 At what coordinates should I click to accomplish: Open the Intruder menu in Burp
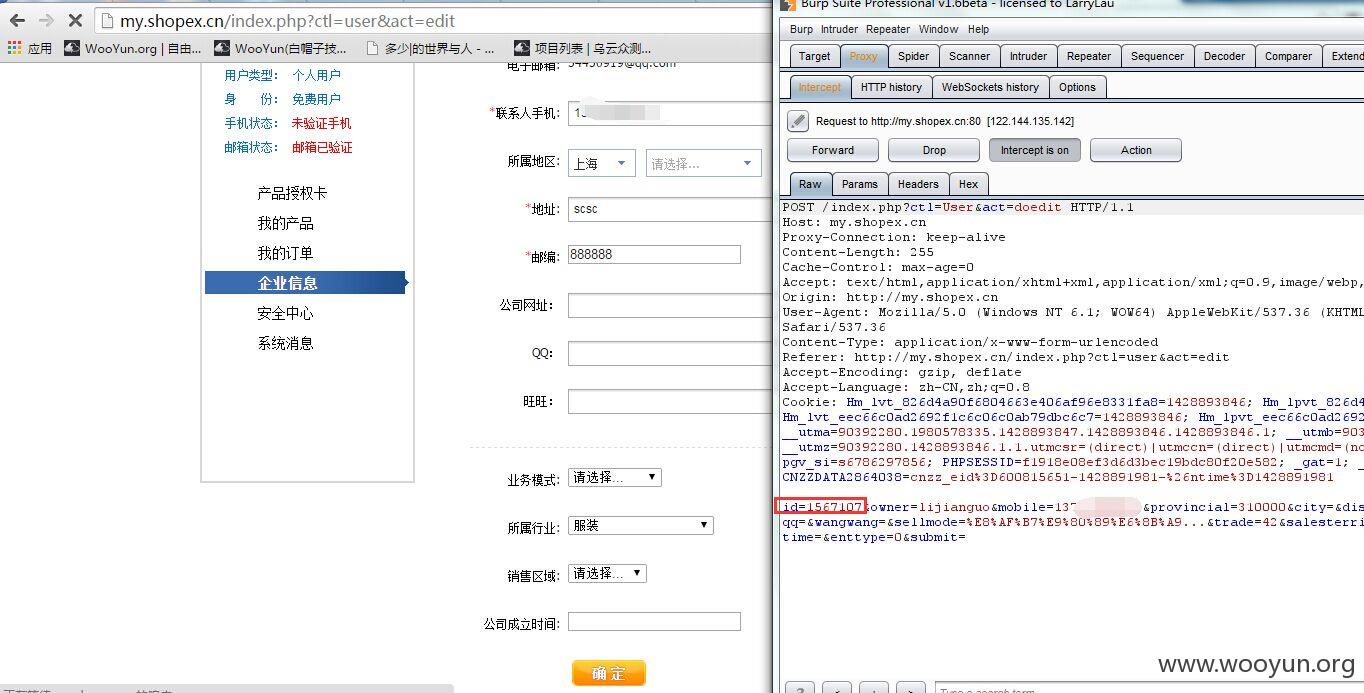[841, 29]
